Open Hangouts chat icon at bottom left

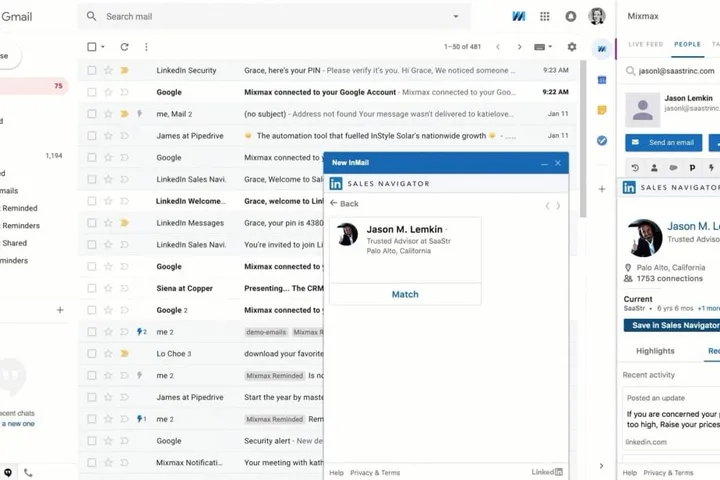8,472
